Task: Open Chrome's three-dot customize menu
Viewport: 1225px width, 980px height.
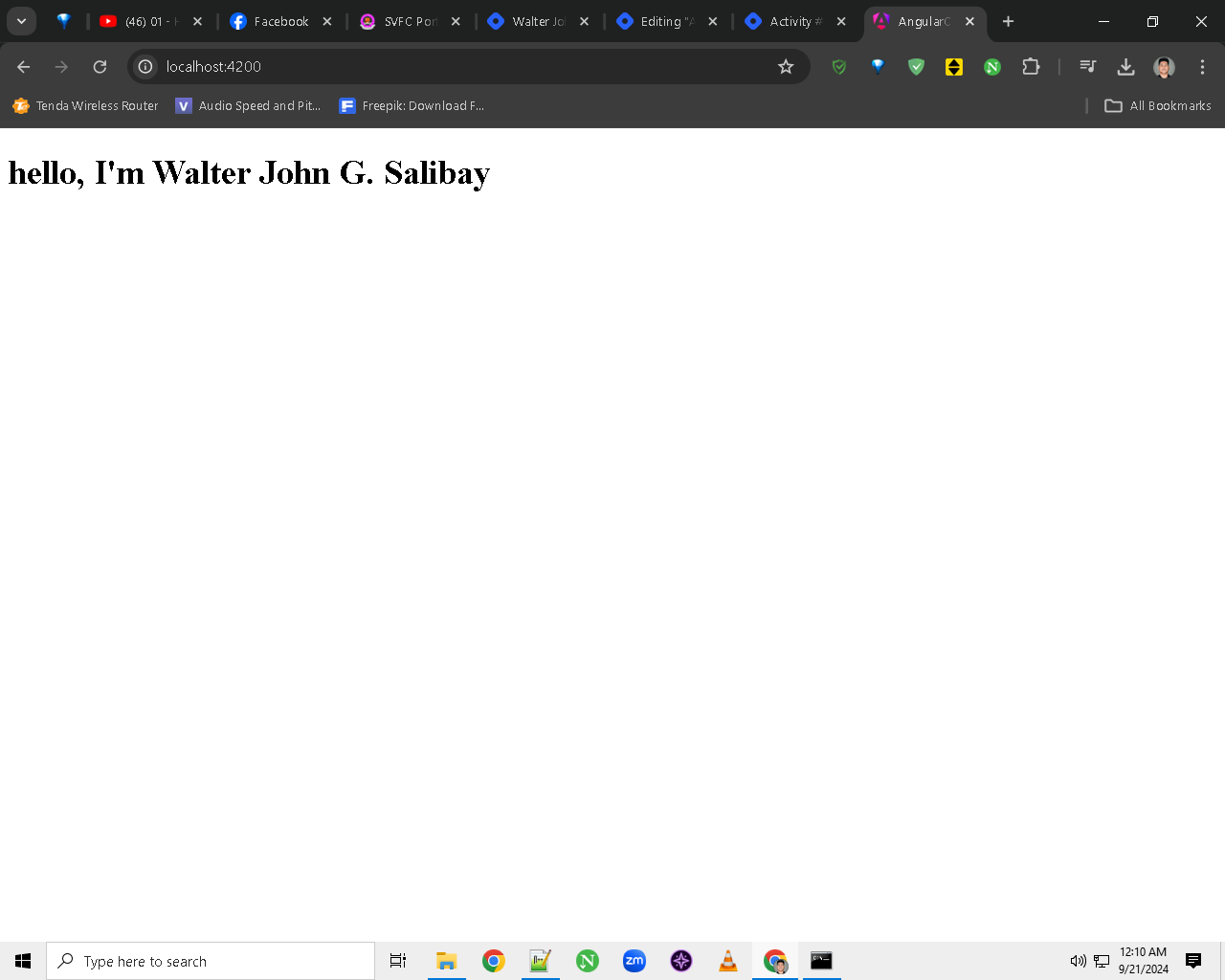Action: 1202,67
